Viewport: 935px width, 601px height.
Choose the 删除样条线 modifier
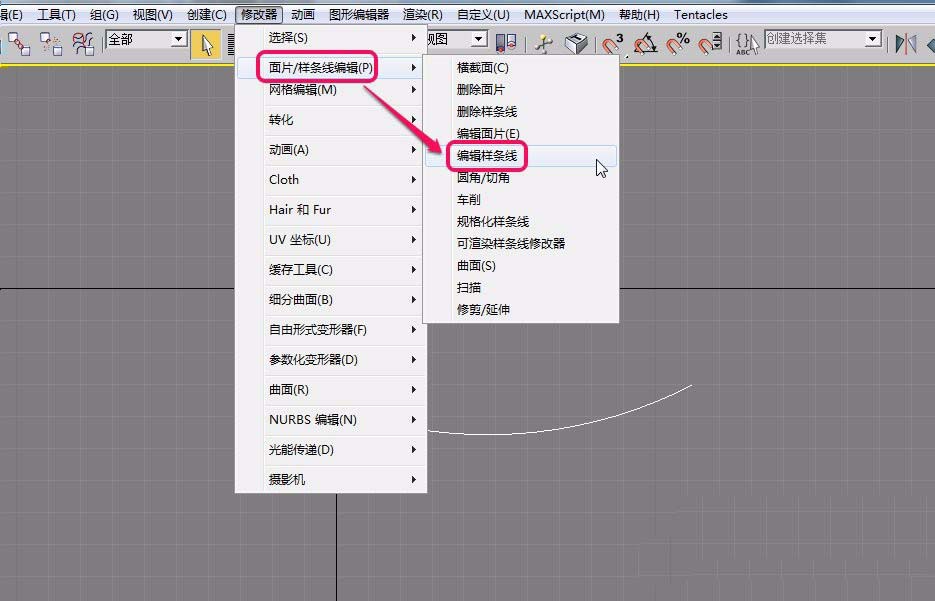coord(521,111)
